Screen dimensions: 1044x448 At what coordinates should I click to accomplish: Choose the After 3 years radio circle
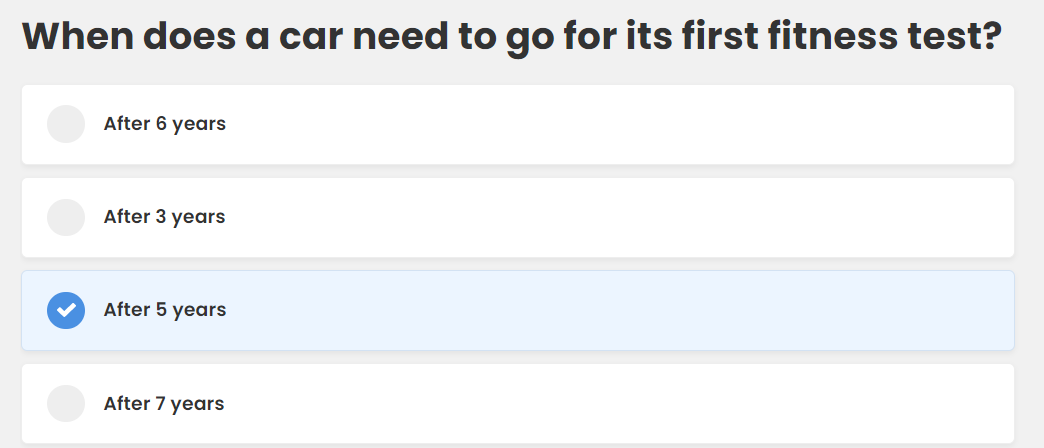pos(66,217)
